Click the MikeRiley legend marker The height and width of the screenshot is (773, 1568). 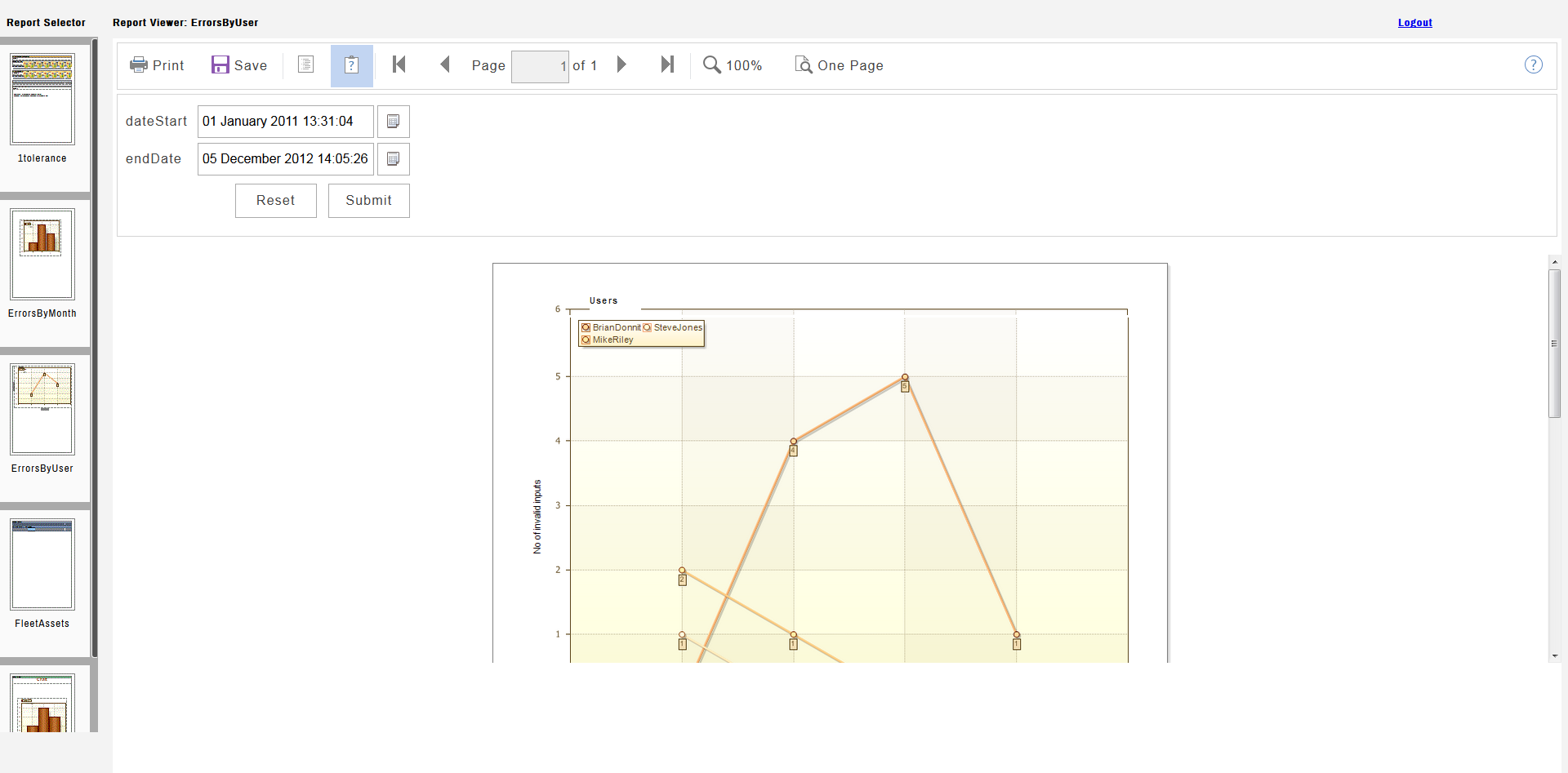coord(586,340)
